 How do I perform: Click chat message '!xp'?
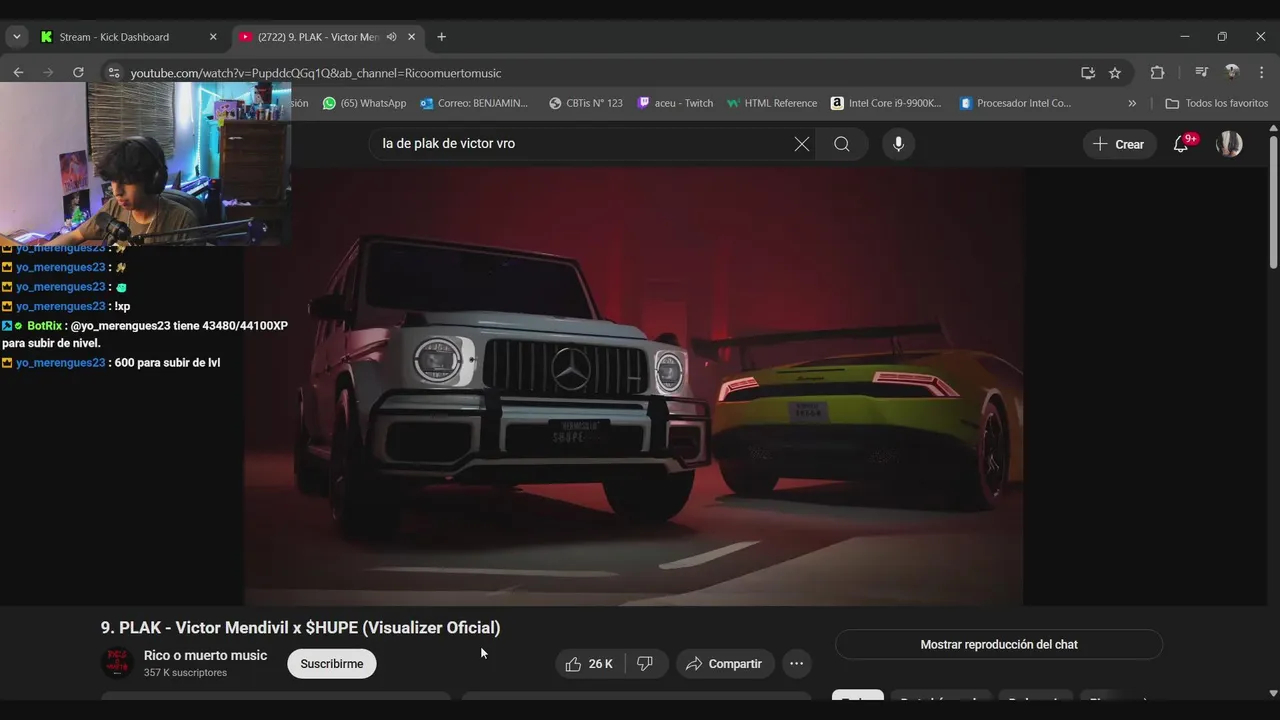[122, 306]
